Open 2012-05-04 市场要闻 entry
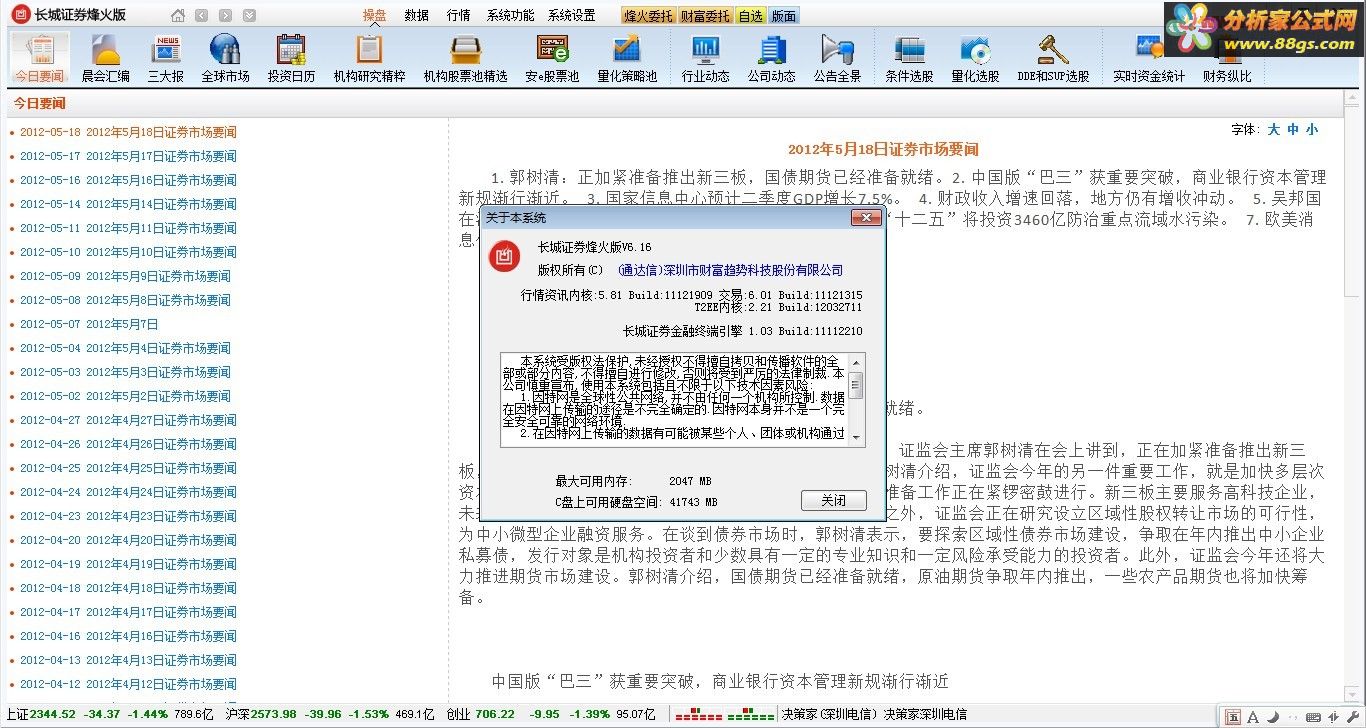 point(125,348)
